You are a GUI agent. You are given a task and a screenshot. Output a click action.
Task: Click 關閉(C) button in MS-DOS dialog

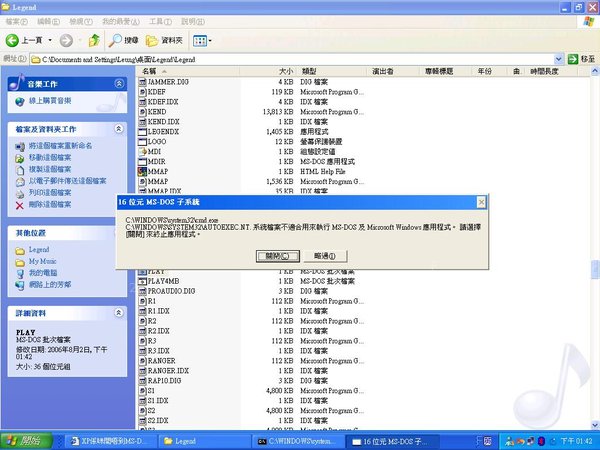coord(277,256)
